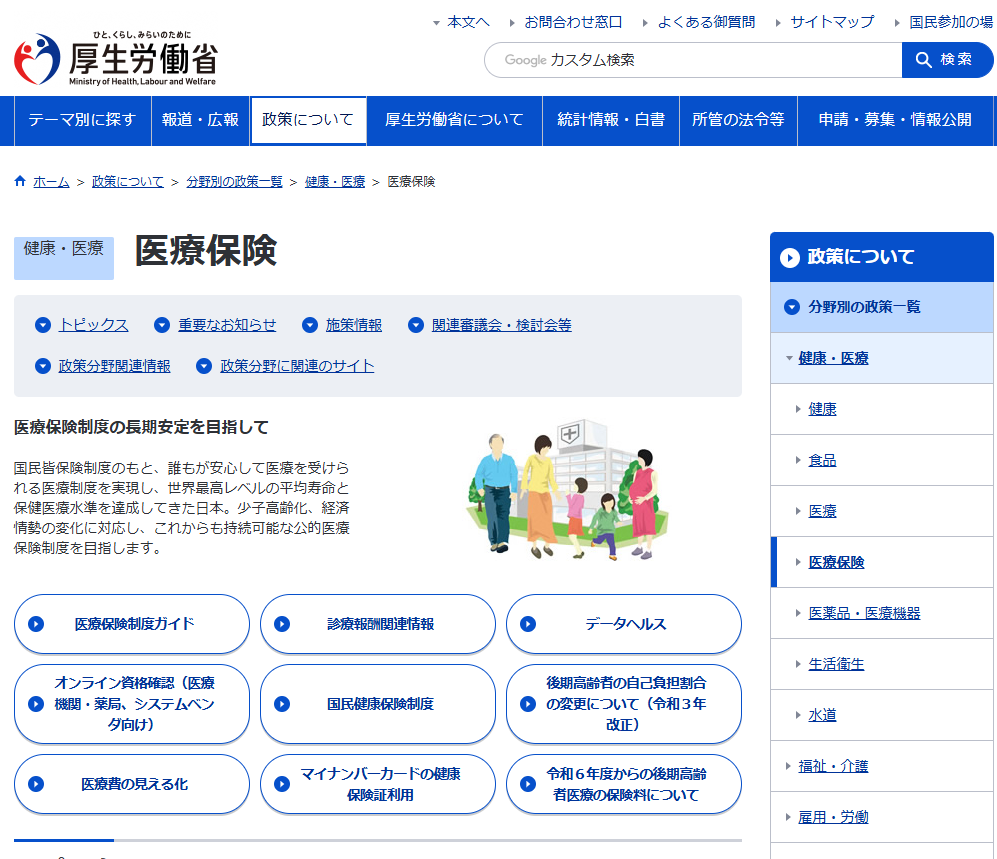This screenshot has height=859, width=997.
Task: Click the family and hospital illustration
Action: pyautogui.click(x=567, y=490)
